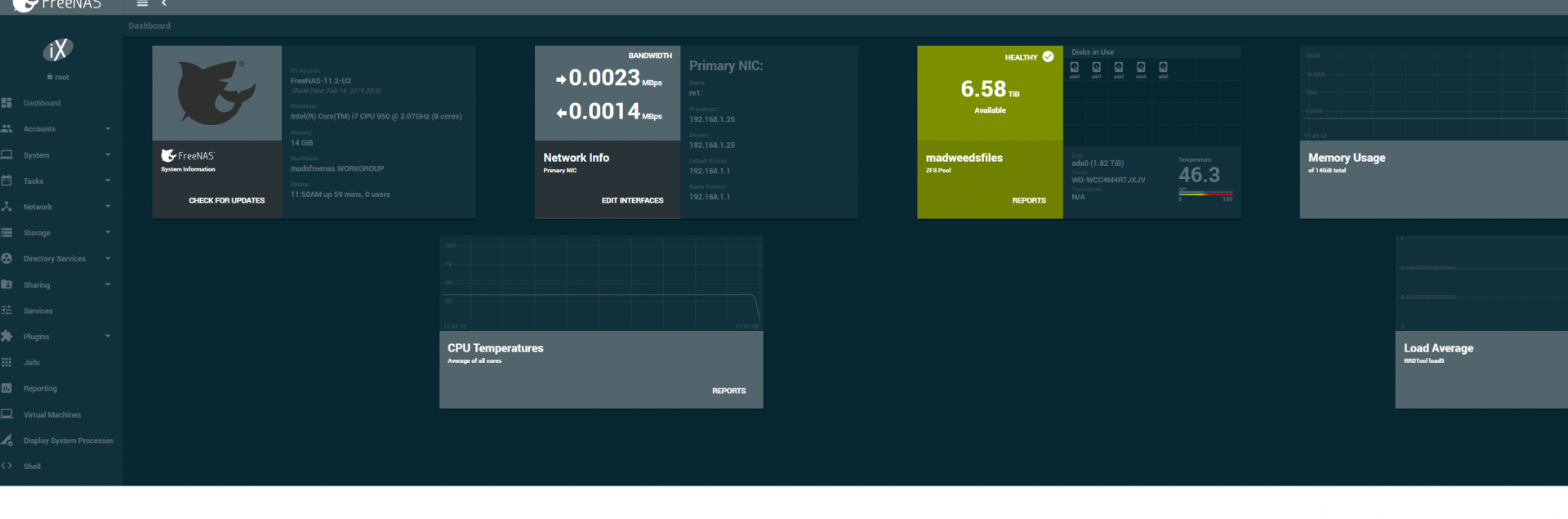Select the ada2 disk icon
Image resolution: width=1568 pixels, height=519 pixels.
(x=1119, y=67)
